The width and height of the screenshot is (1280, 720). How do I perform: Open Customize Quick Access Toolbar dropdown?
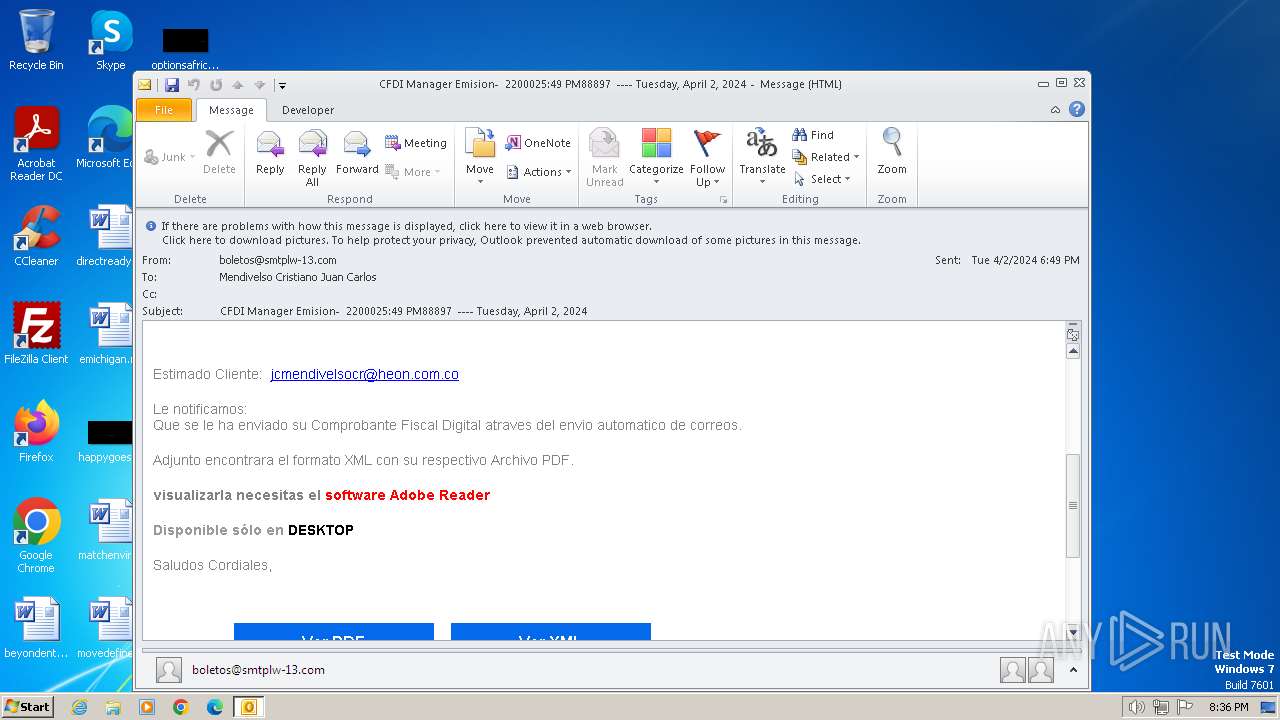click(282, 85)
